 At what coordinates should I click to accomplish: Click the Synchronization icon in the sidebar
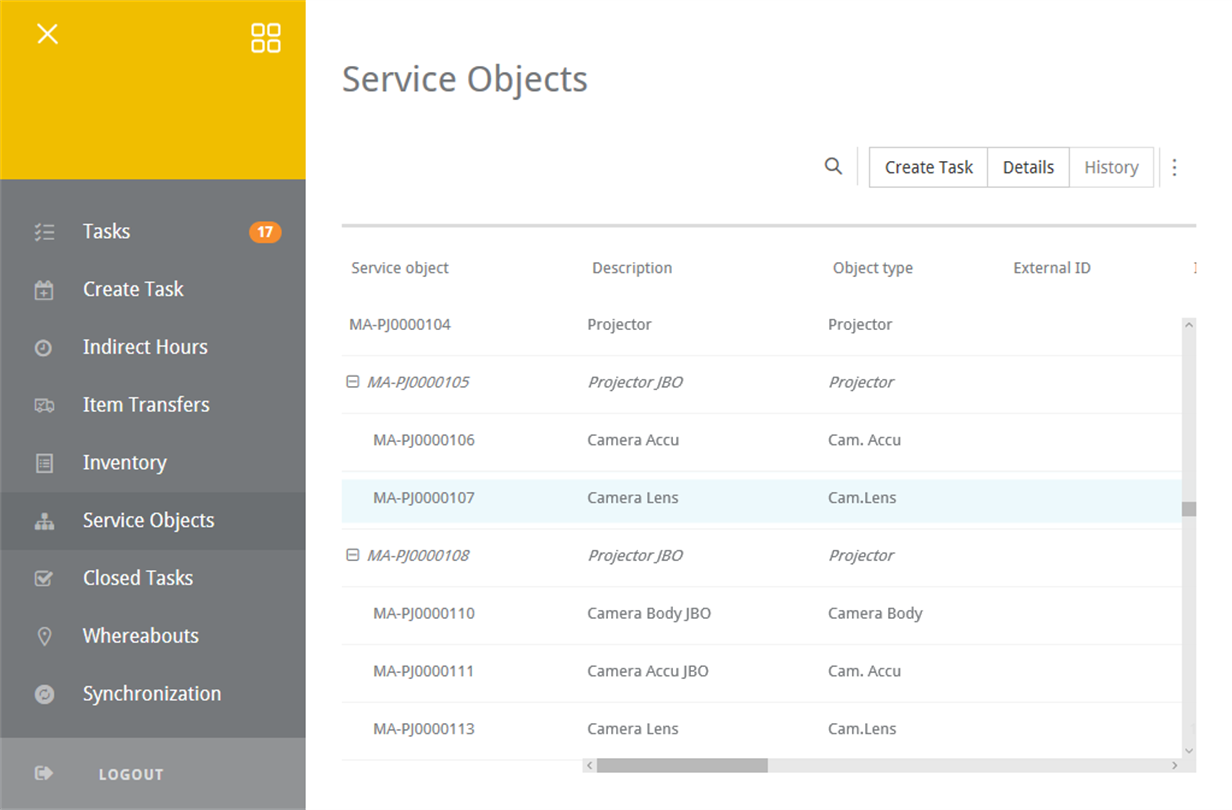pyautogui.click(x=44, y=694)
